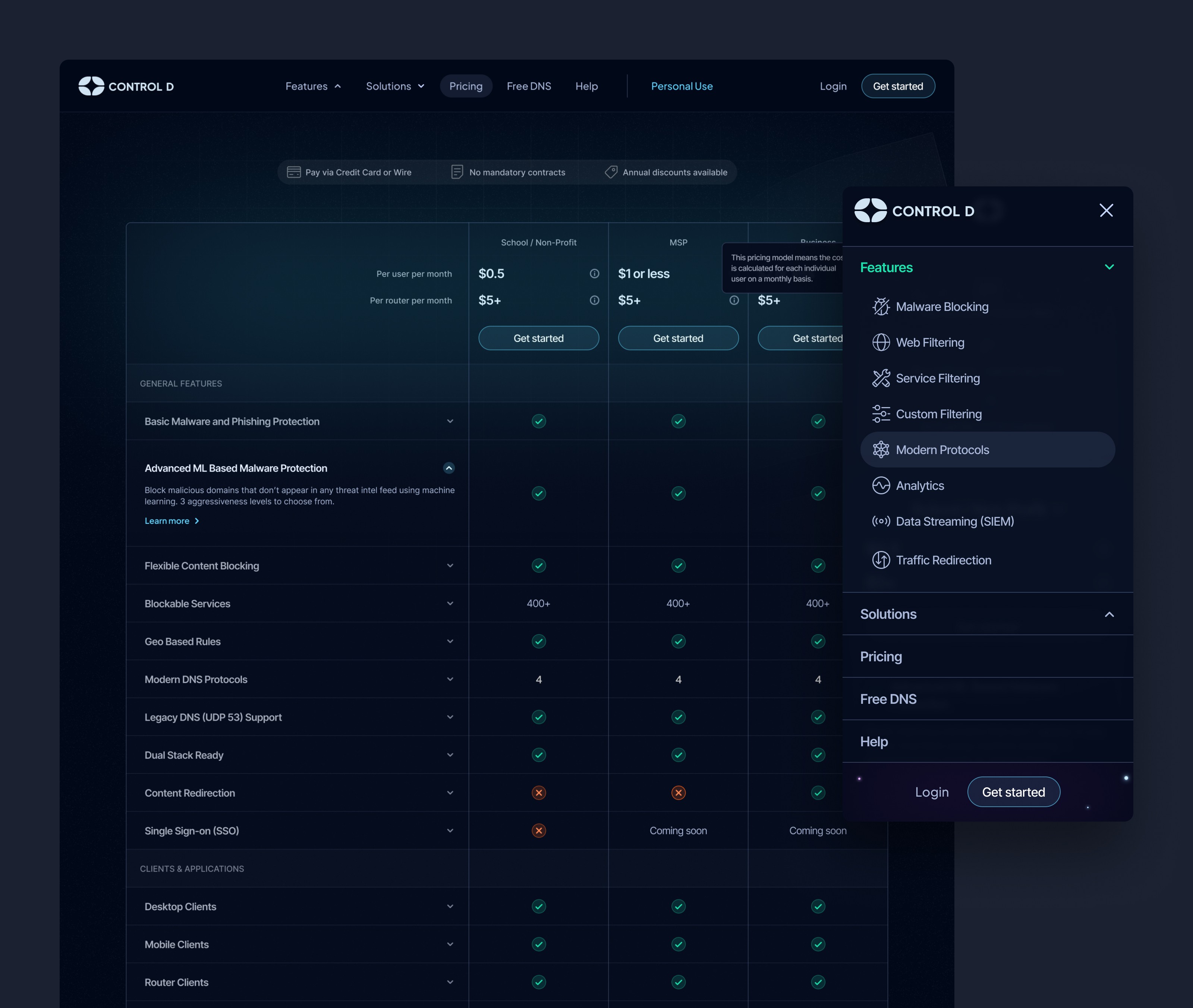The width and height of the screenshot is (1193, 1008).
Task: Expand the Basic Malware and Phishing Protection row
Action: click(x=449, y=421)
